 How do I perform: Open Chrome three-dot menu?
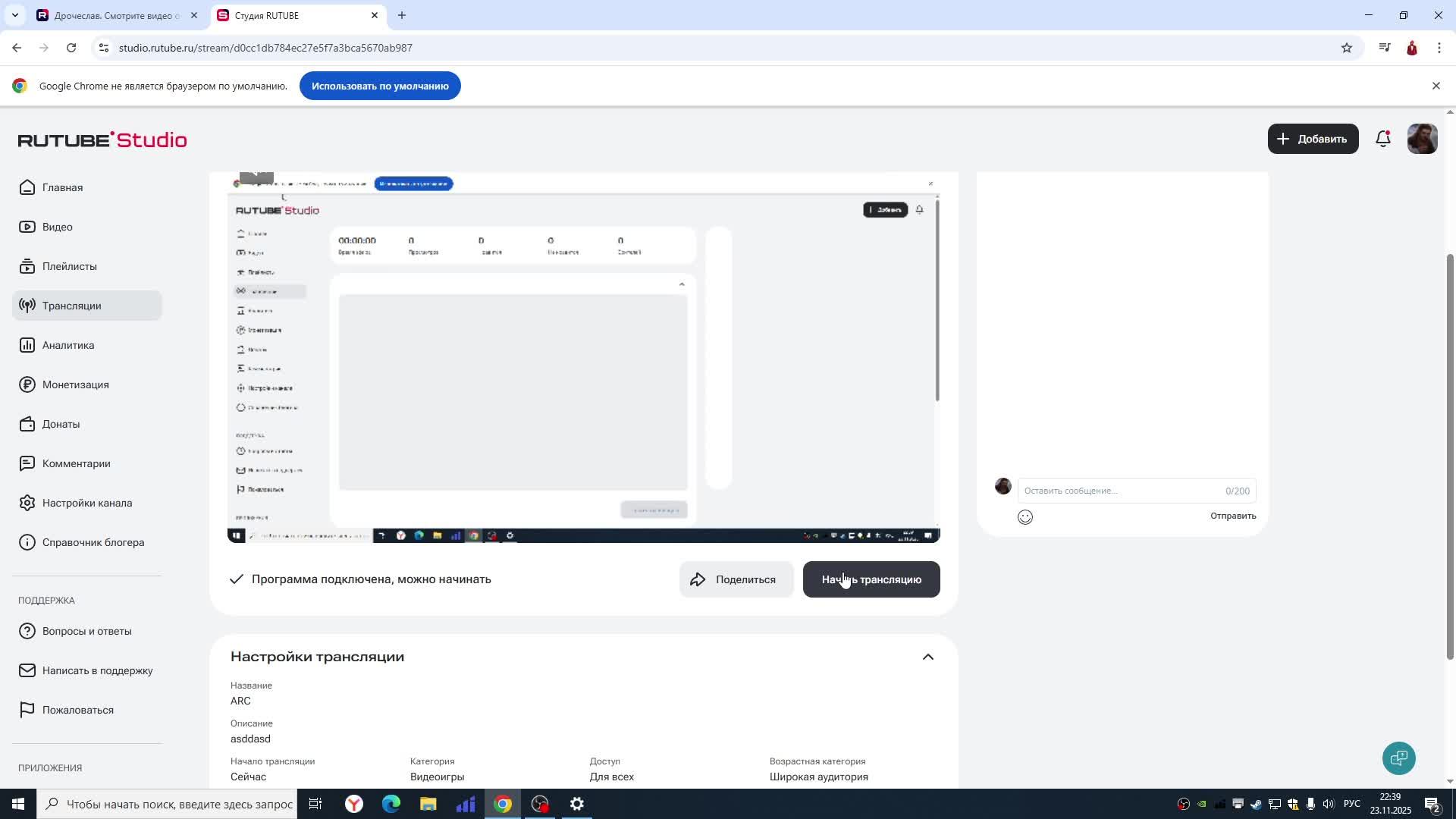(1439, 48)
